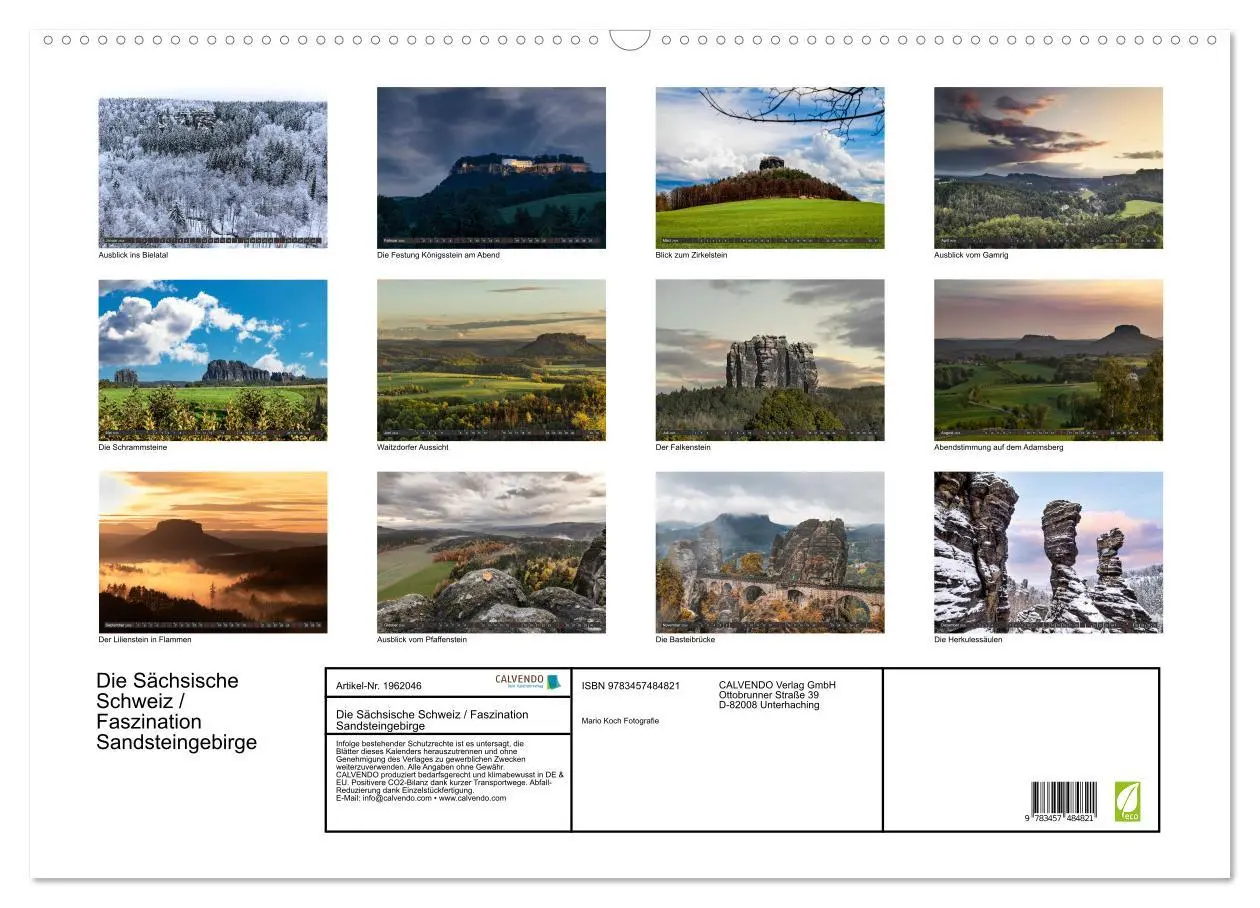Click caption 'Die Herkulessäulen'

click(x=968, y=639)
